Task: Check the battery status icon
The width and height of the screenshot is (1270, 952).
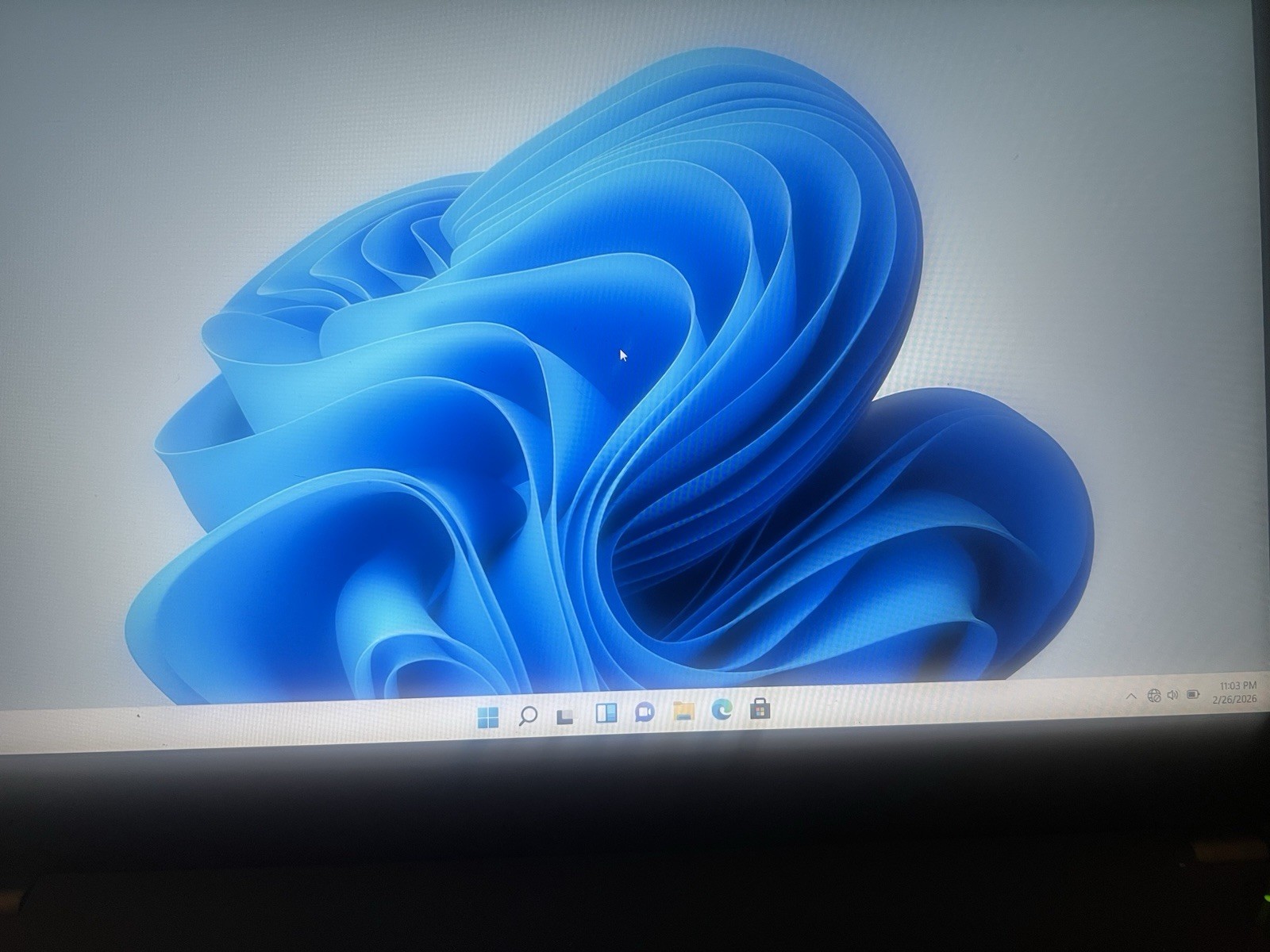Action: coord(1193,694)
